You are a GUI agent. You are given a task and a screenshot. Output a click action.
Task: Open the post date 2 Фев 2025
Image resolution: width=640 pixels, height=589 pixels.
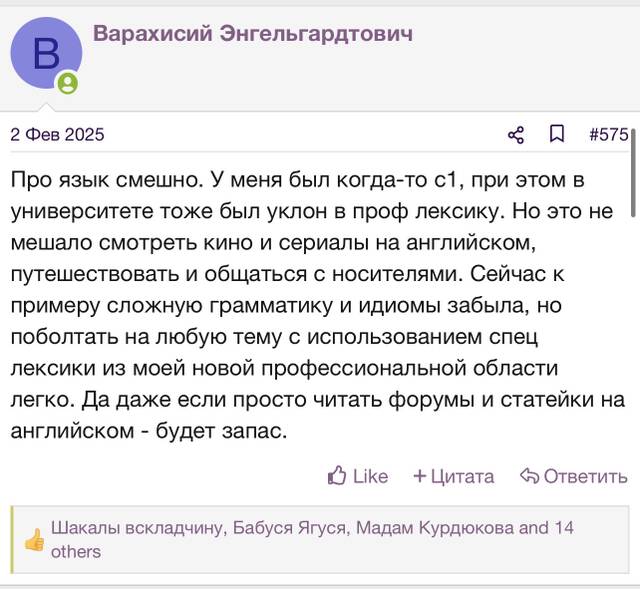(58, 135)
